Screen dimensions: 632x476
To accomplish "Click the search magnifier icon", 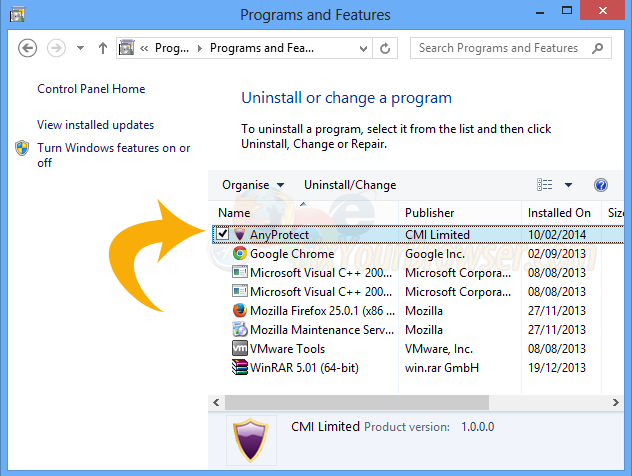I will pyautogui.click(x=597, y=48).
